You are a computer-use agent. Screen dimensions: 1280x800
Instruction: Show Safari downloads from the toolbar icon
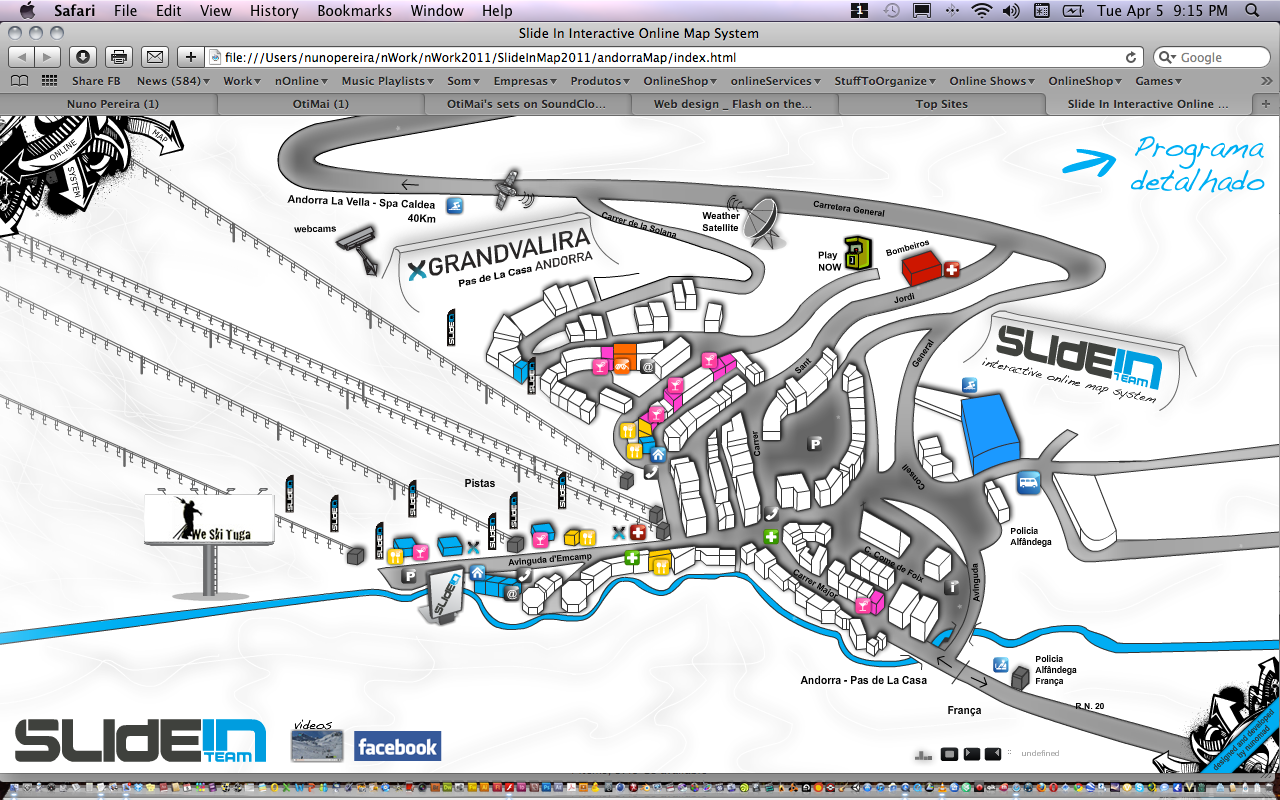point(83,57)
